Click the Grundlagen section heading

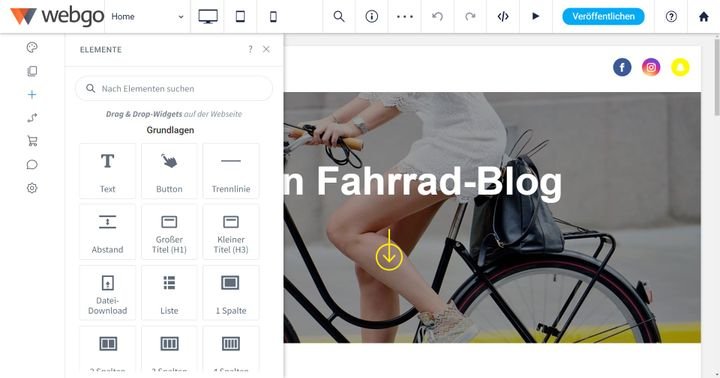170,130
